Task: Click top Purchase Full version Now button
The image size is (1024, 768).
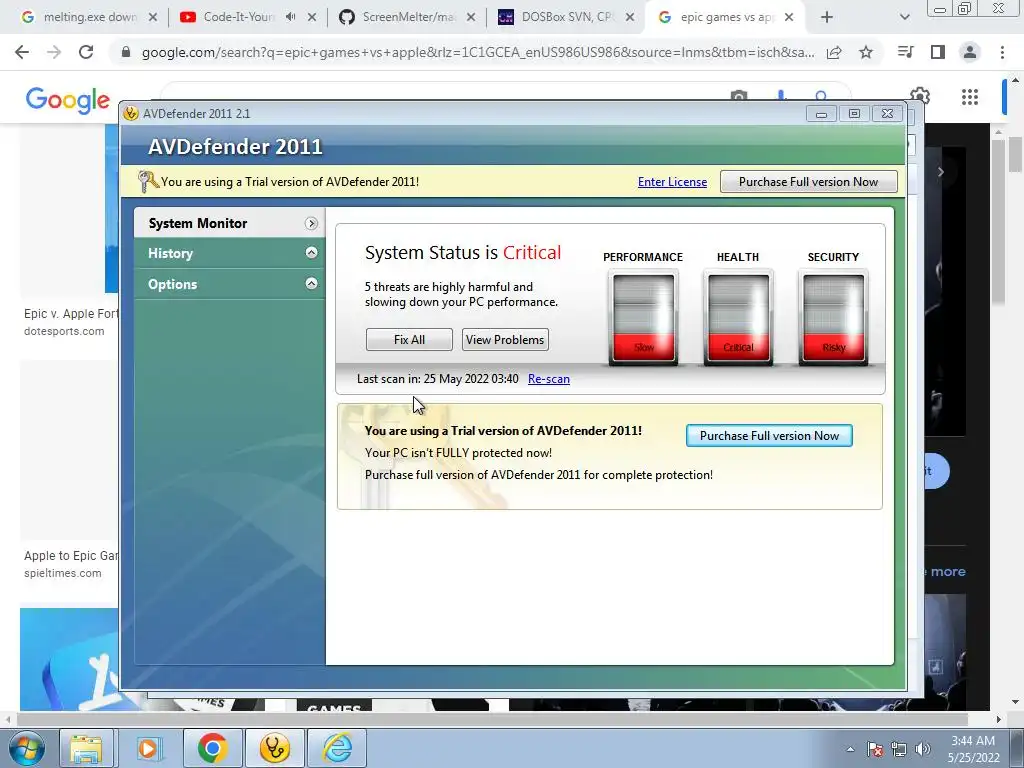Action: (x=808, y=182)
